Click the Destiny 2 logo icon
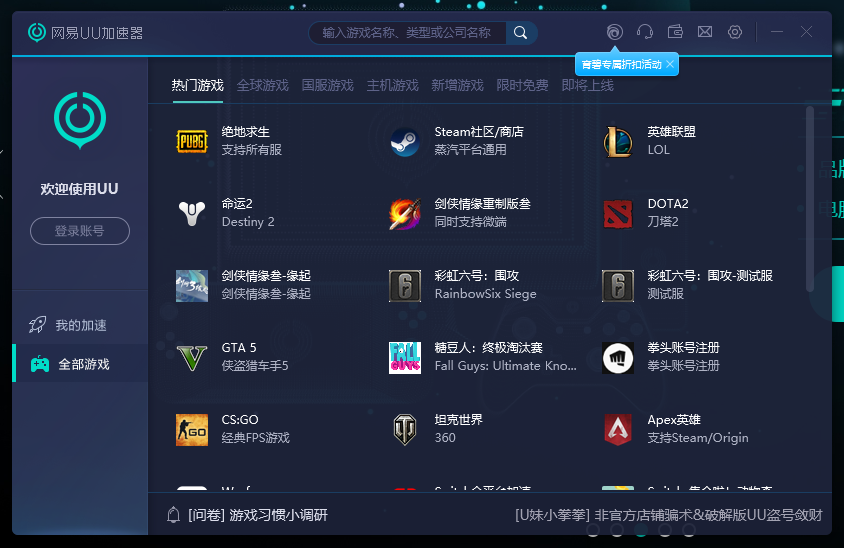Viewport: 844px width, 548px height. [x=192, y=214]
